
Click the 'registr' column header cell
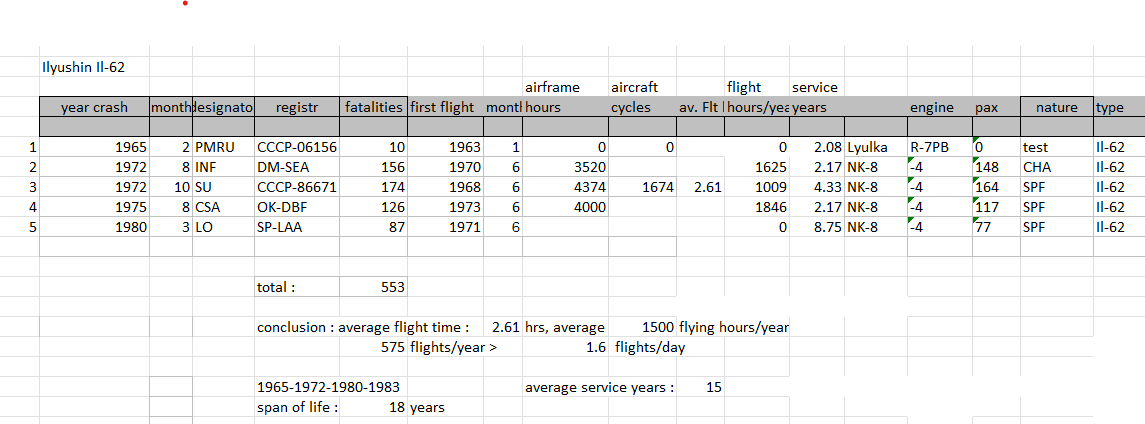pos(297,107)
